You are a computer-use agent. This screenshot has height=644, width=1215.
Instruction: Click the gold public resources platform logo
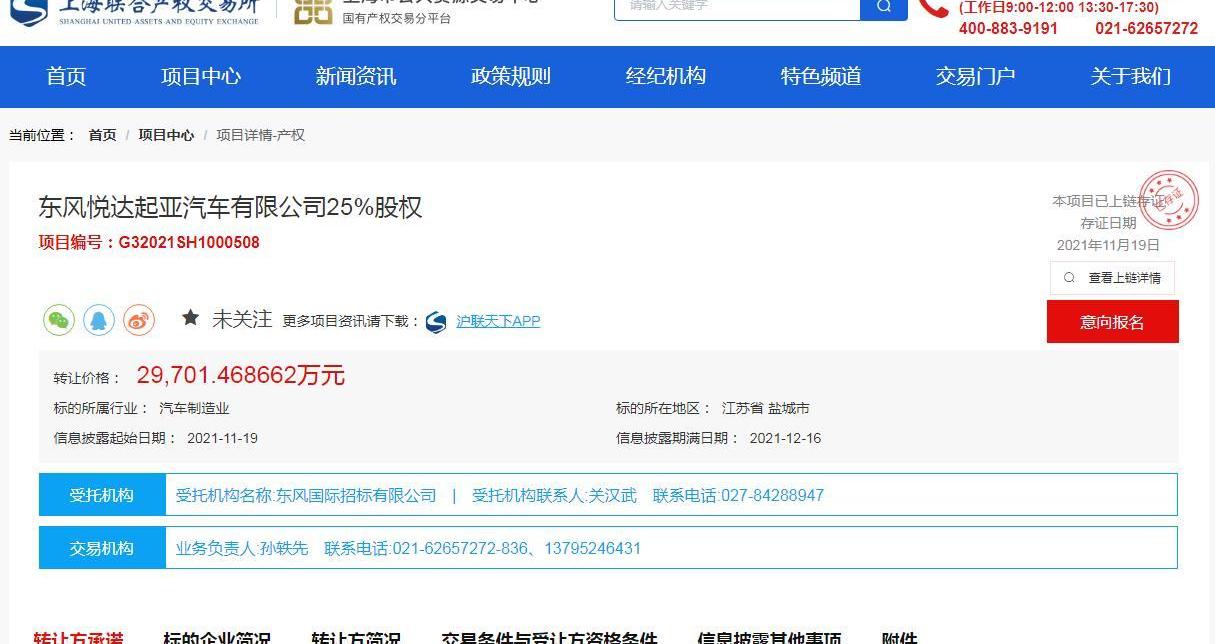[x=313, y=11]
